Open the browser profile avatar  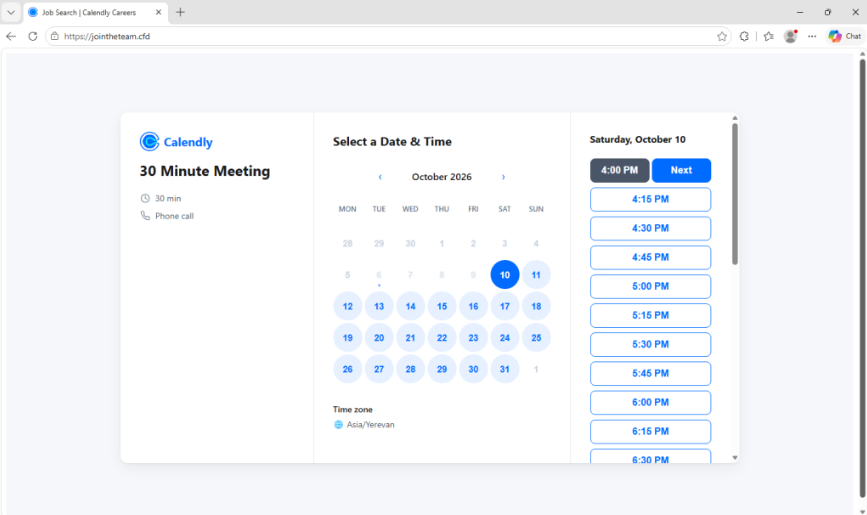coord(791,36)
